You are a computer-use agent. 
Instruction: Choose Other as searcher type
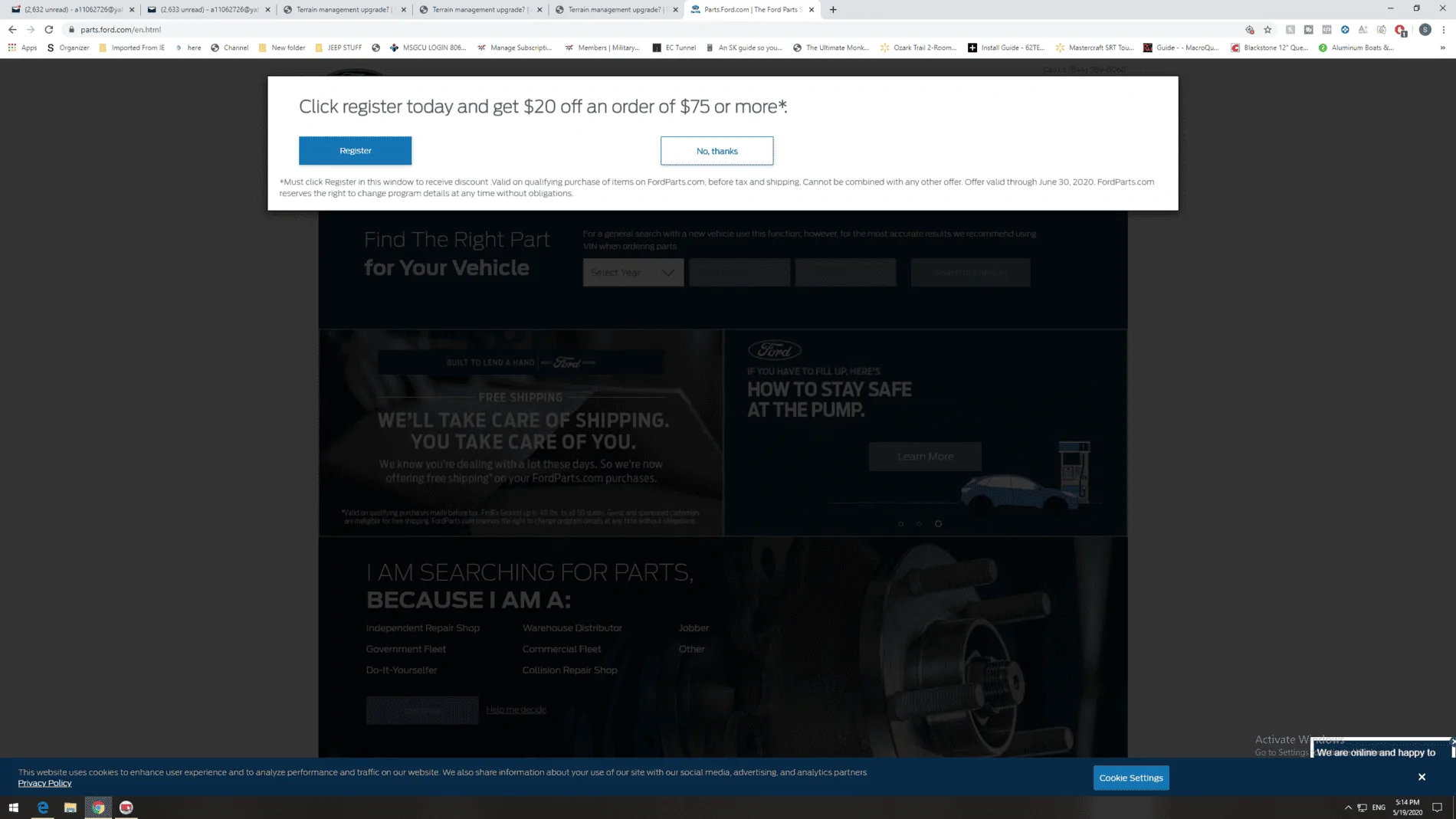(x=692, y=649)
